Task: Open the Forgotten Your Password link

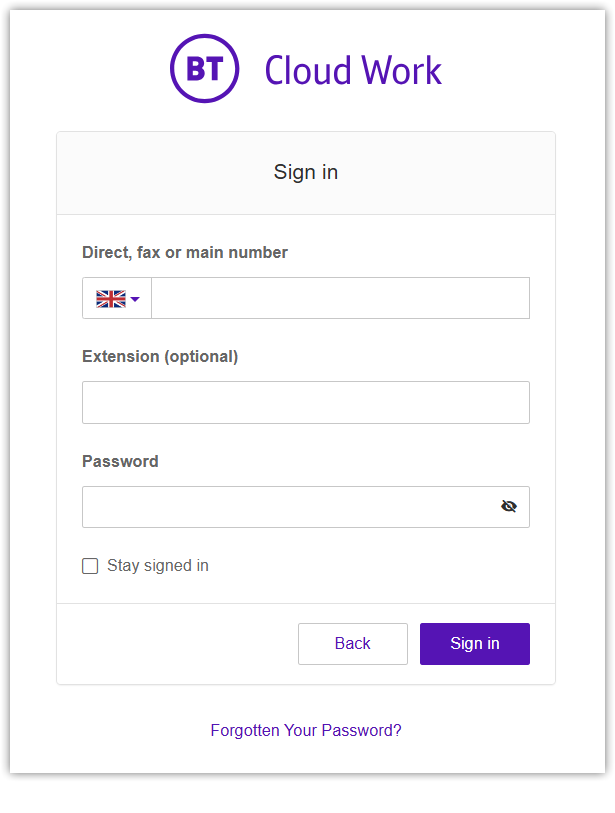Action: coord(305,730)
